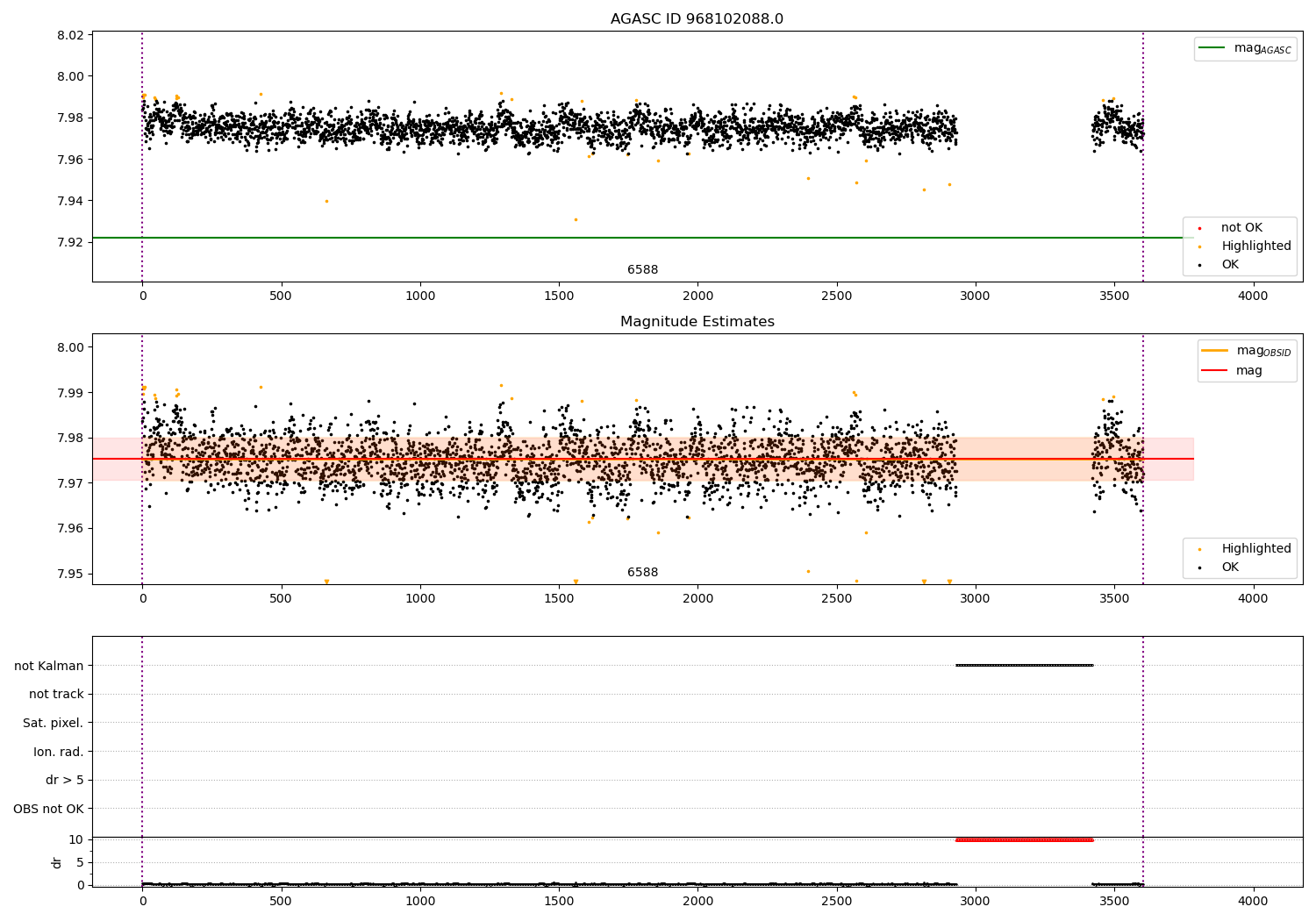Click the 8.02 y-tick in top plot
1316x921 pixels.
coord(71,35)
